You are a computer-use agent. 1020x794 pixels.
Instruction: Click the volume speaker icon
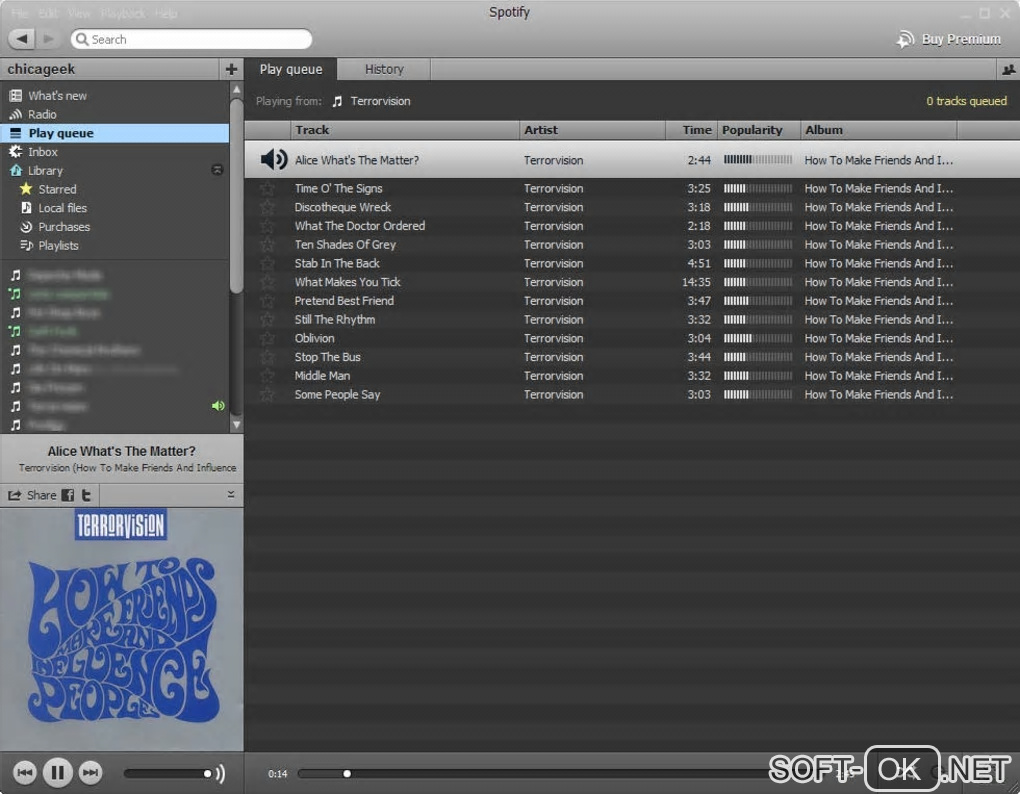(x=221, y=773)
